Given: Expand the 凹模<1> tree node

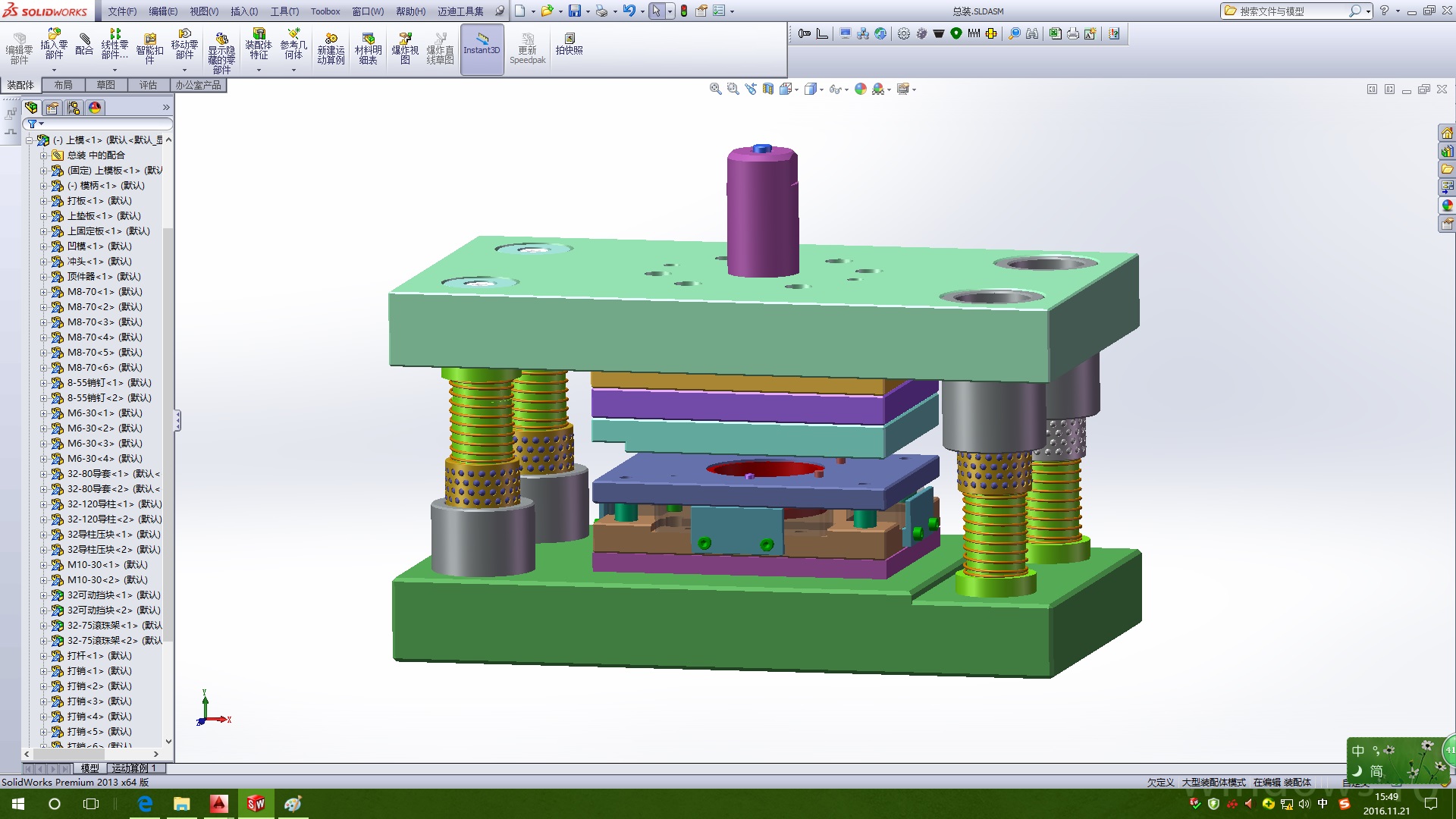Looking at the screenshot, I should point(44,246).
